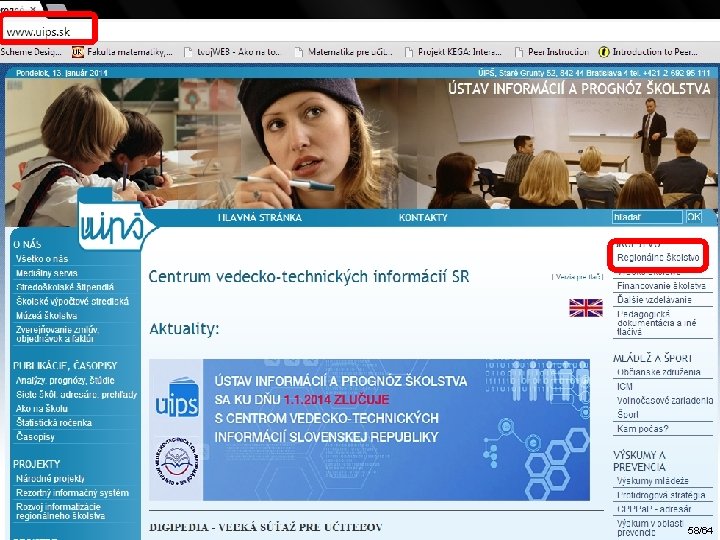Open Výskumy mládeže link
This screenshot has height=540, width=720.
tap(652, 481)
